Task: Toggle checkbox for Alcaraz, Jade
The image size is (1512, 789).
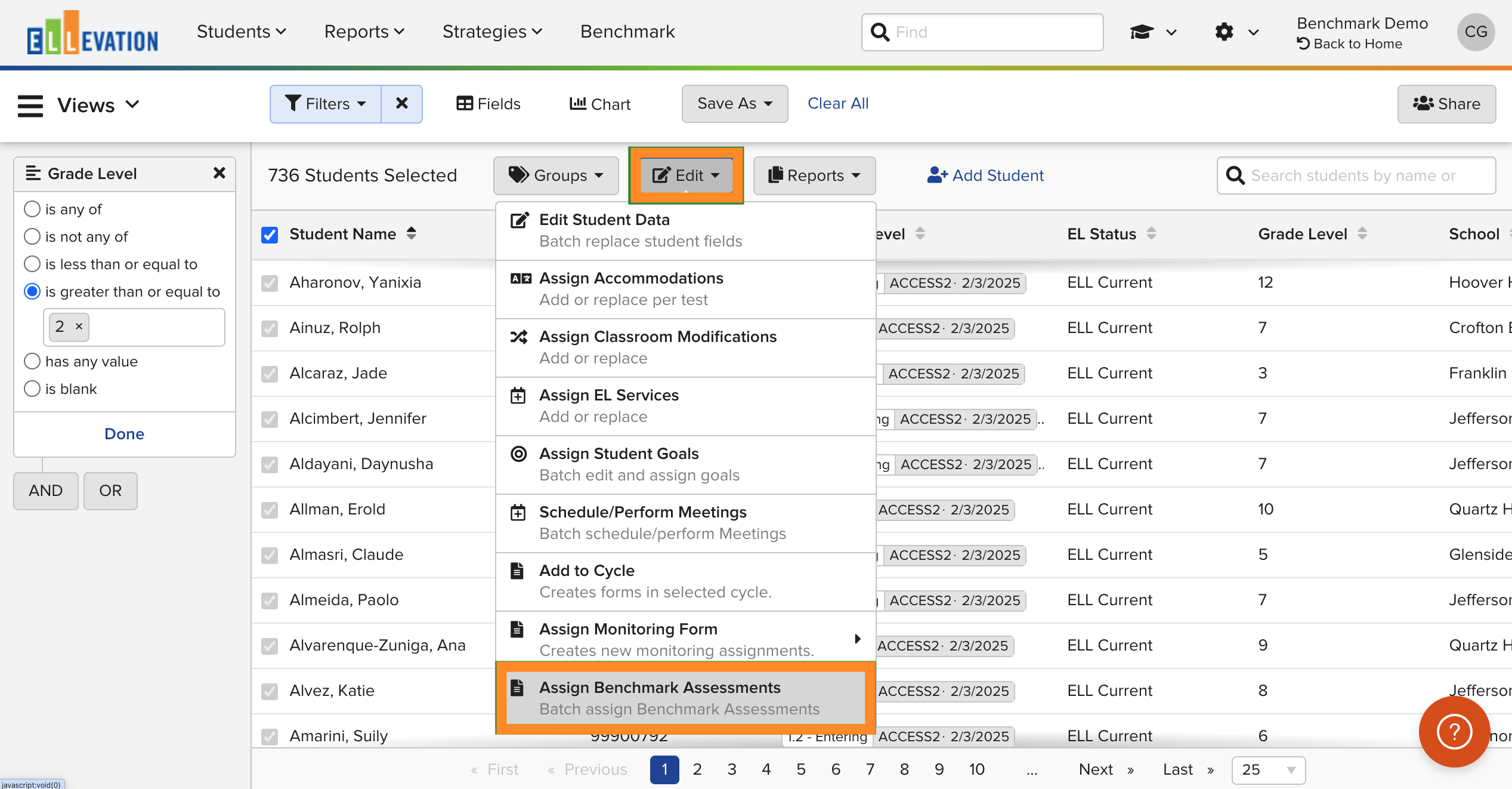Action: coord(270,374)
